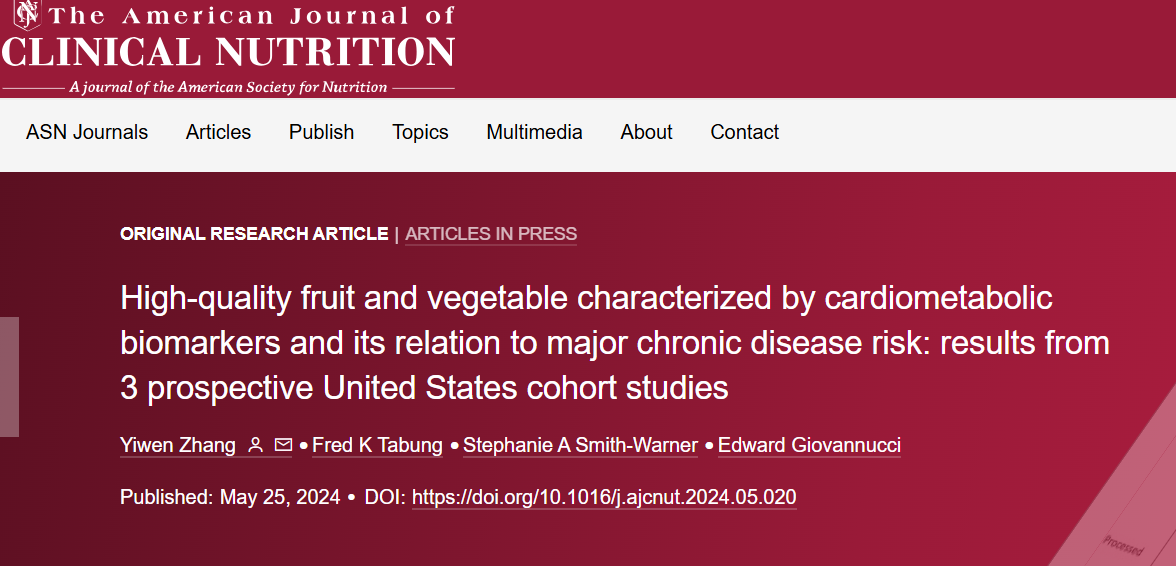Viewport: 1176px width, 566px height.
Task: Click the ASN crest logo icon
Action: click(x=26, y=16)
